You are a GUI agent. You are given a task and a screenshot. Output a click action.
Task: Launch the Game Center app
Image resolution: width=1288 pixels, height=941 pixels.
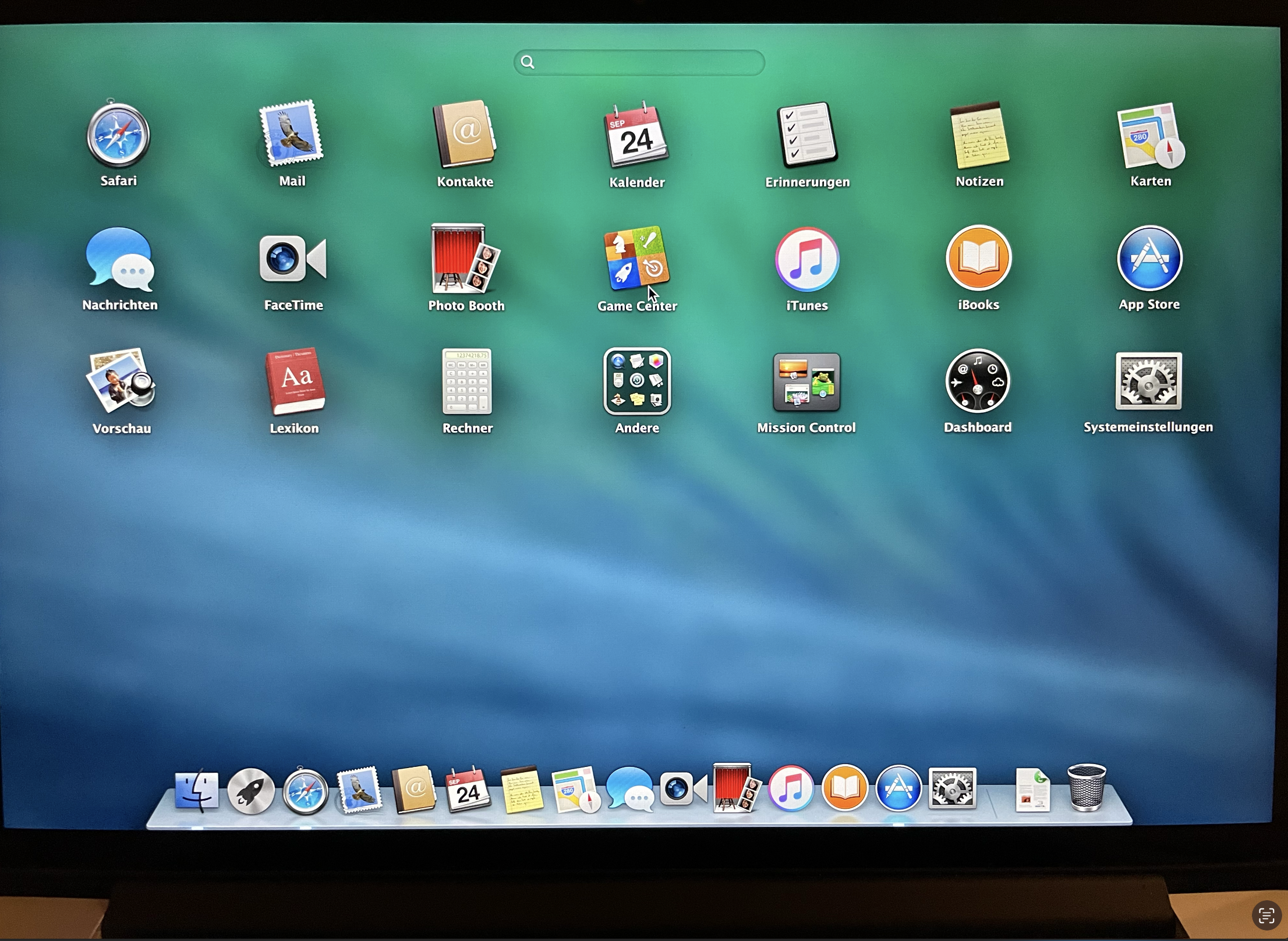point(636,258)
